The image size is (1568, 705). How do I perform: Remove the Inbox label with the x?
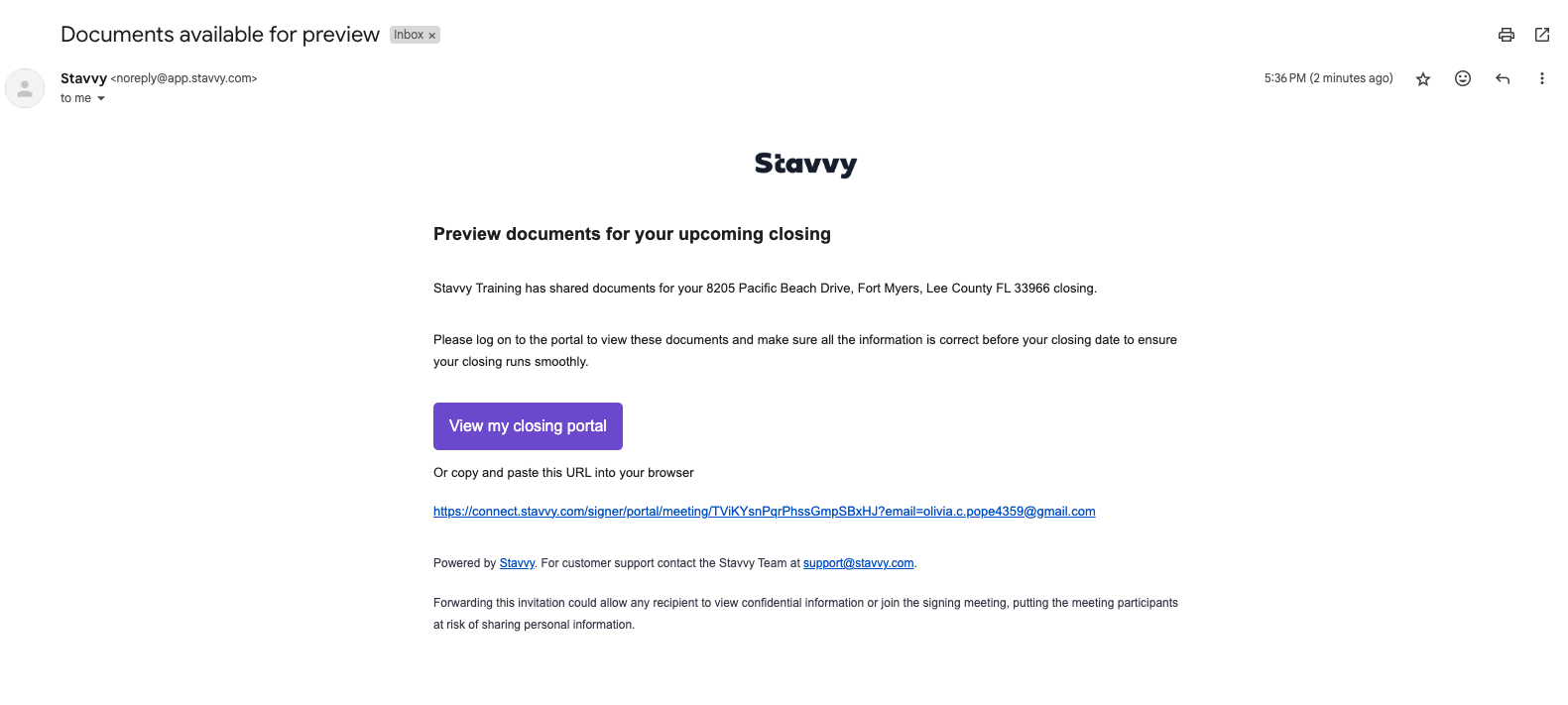(432, 36)
